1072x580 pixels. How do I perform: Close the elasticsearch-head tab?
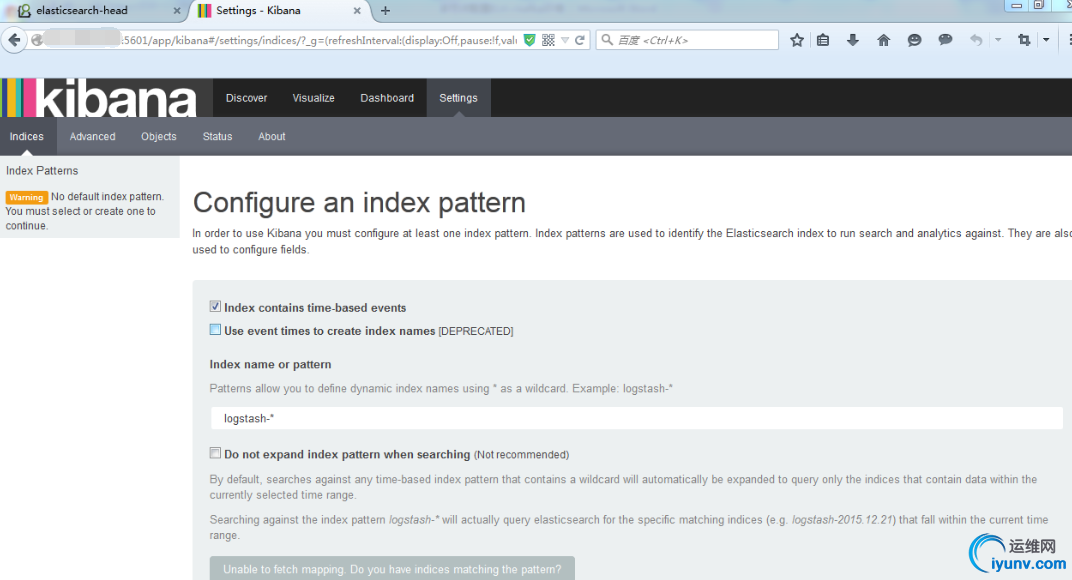pyautogui.click(x=177, y=11)
